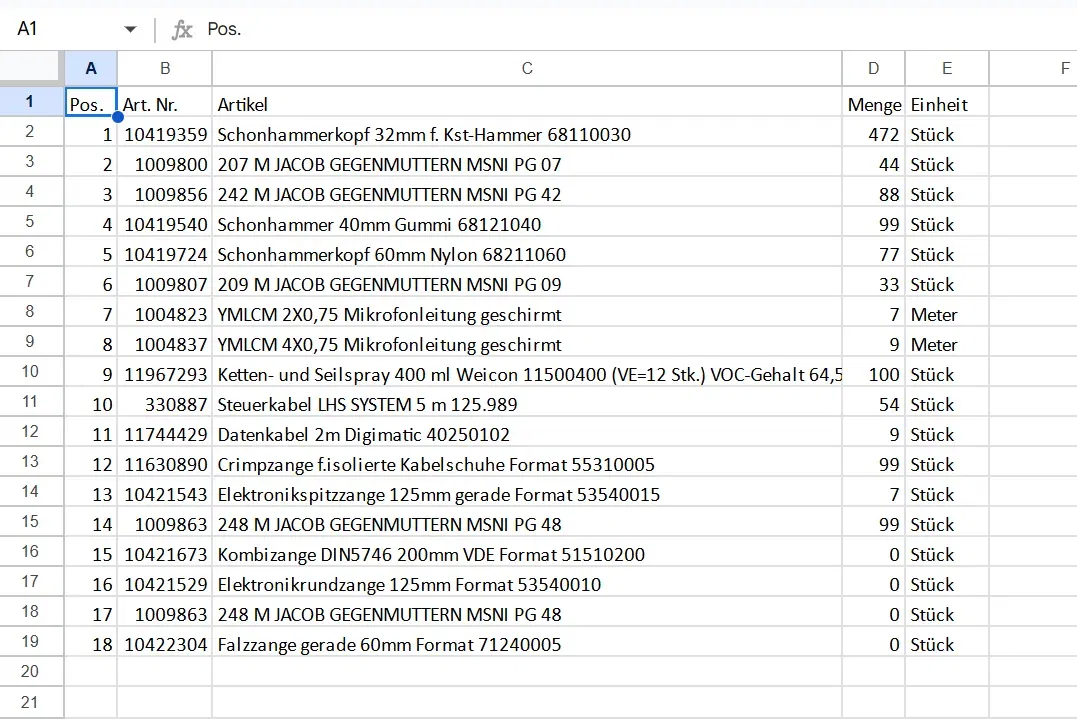Viewport: 1077px width, 719px height.
Task: Select row 10 header
Action: coord(30,372)
